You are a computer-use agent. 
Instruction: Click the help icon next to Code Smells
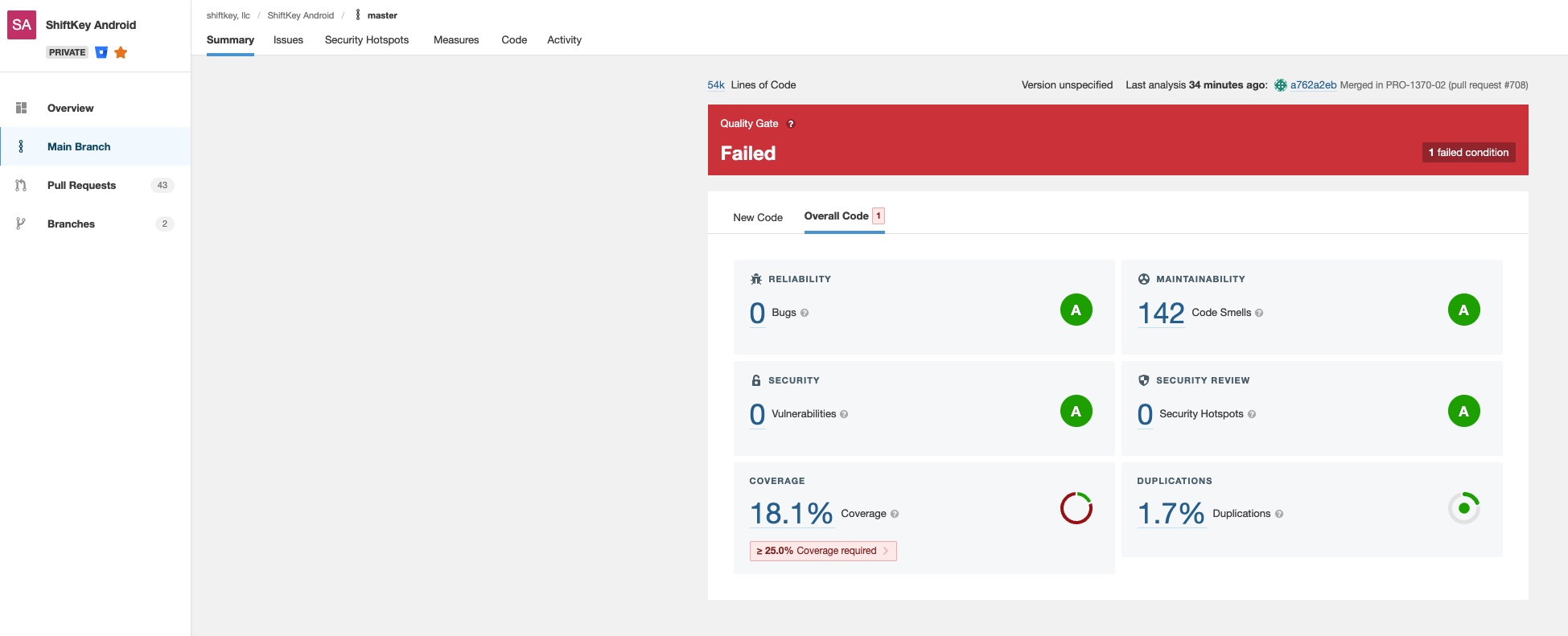[x=1259, y=313]
